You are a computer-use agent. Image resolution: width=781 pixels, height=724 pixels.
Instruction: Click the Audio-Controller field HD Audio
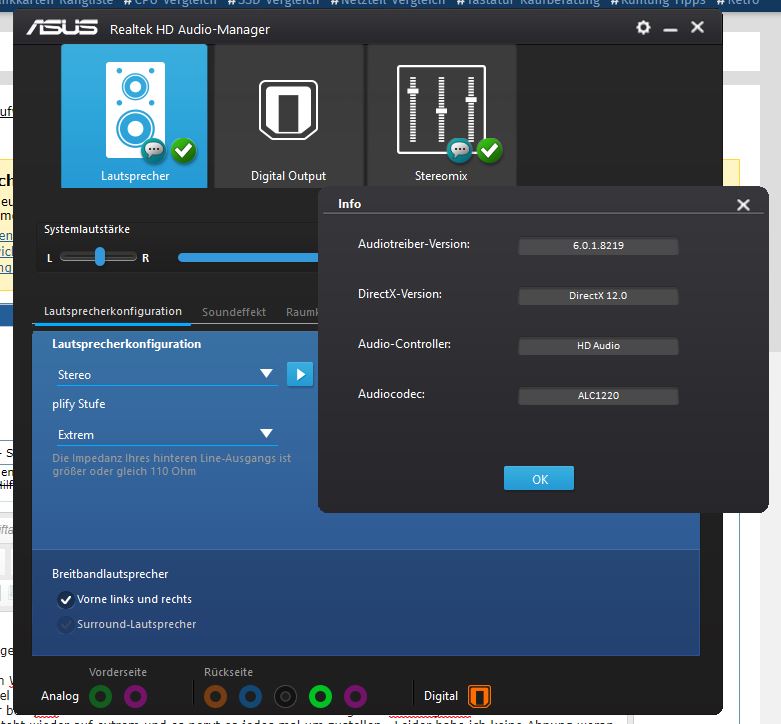[x=598, y=346]
